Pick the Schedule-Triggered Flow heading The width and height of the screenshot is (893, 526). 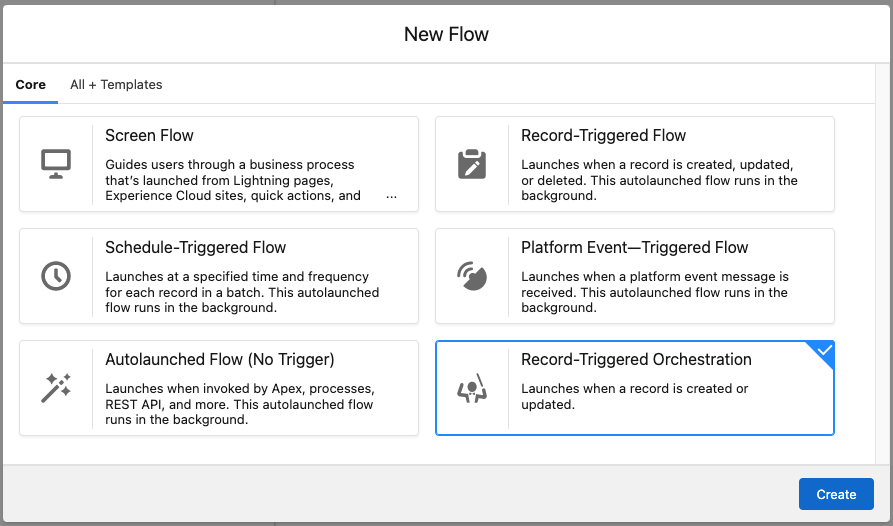[x=195, y=248]
